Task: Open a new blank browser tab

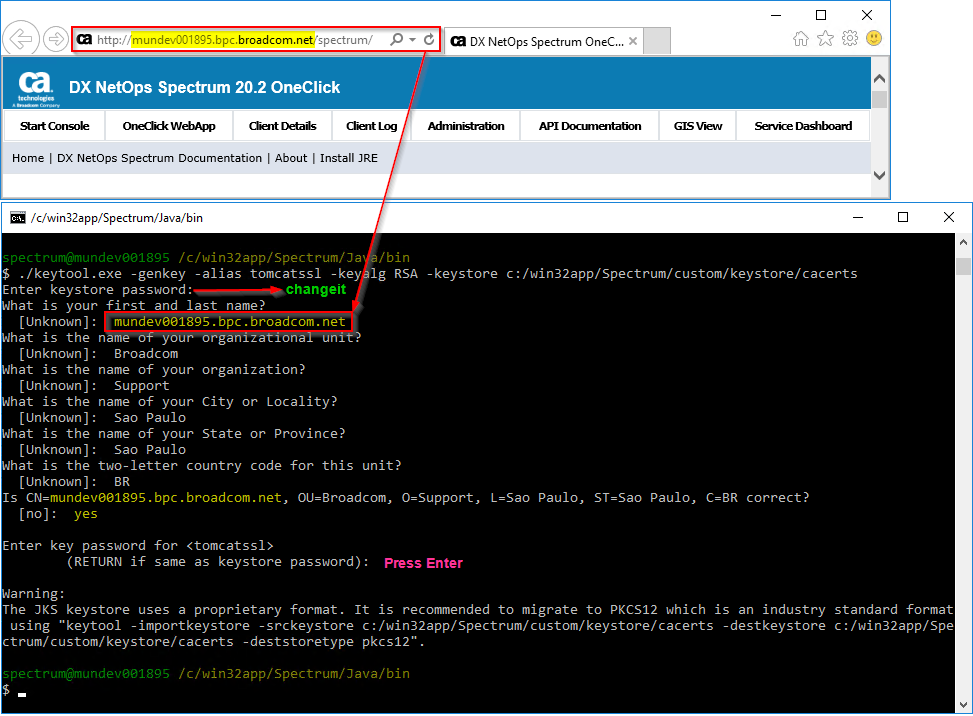Action: click(x=657, y=41)
